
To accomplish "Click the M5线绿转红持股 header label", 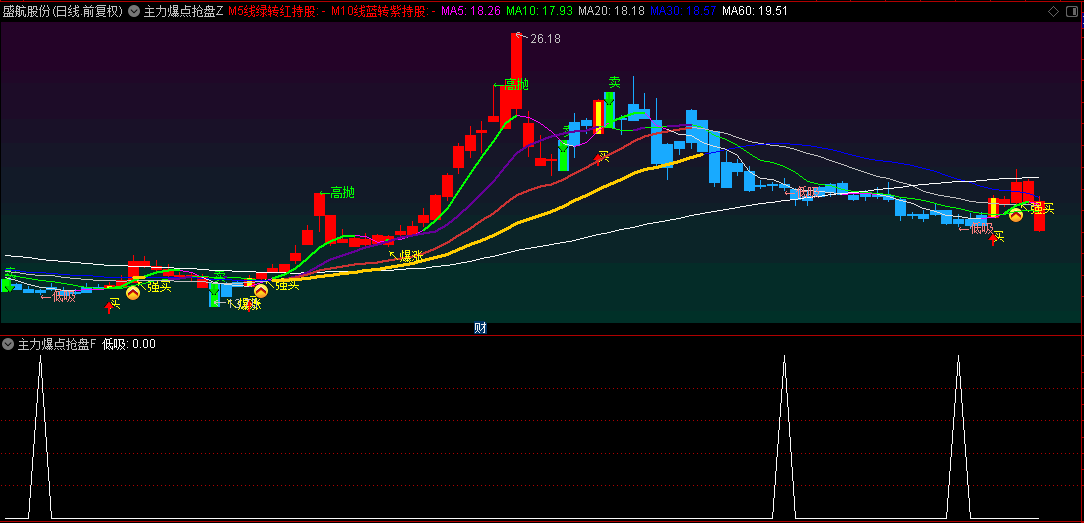I will tap(277, 11).
